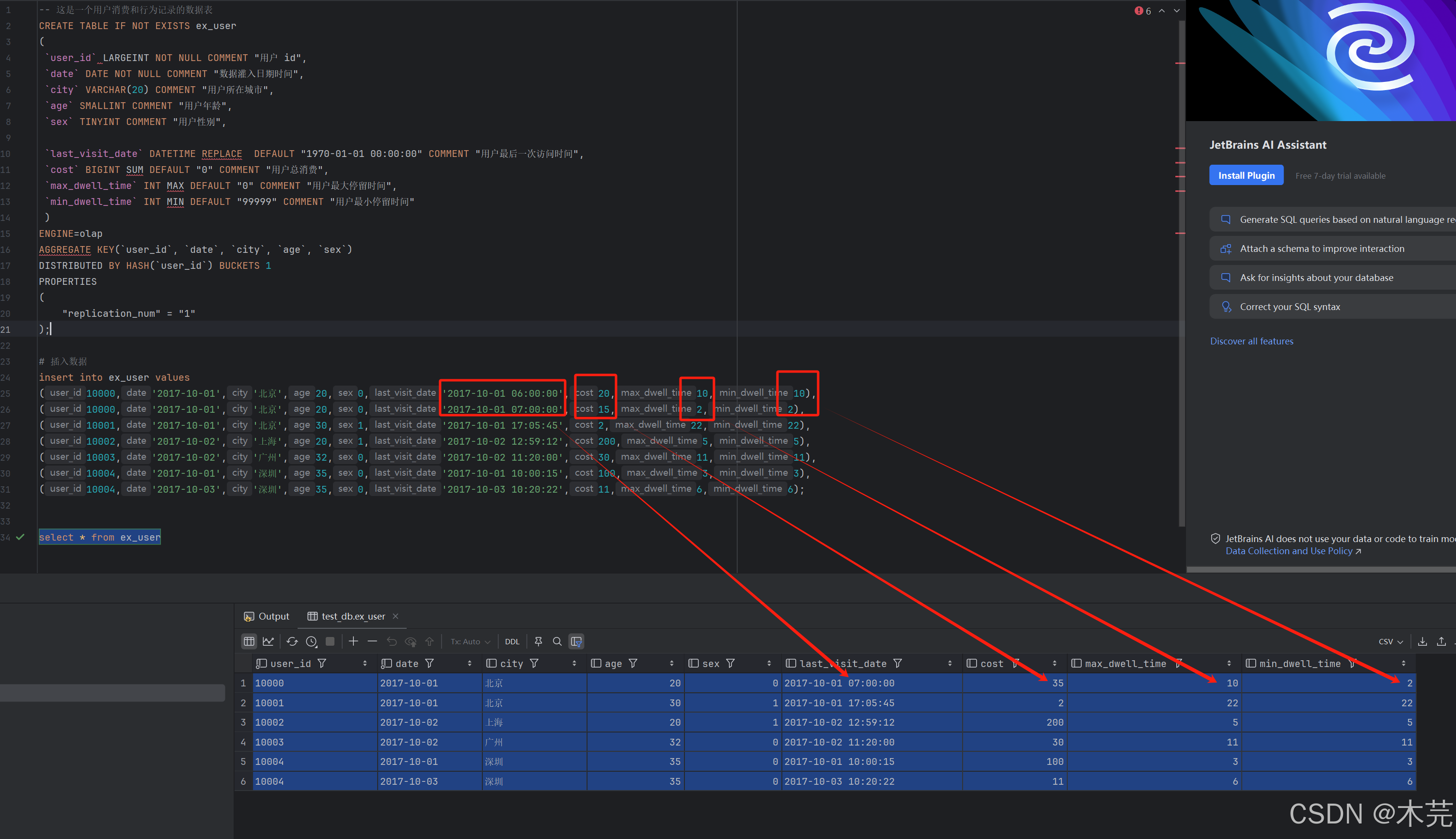The image size is (1456, 839).
Task: Click the delete row minus icon
Action: point(372,641)
